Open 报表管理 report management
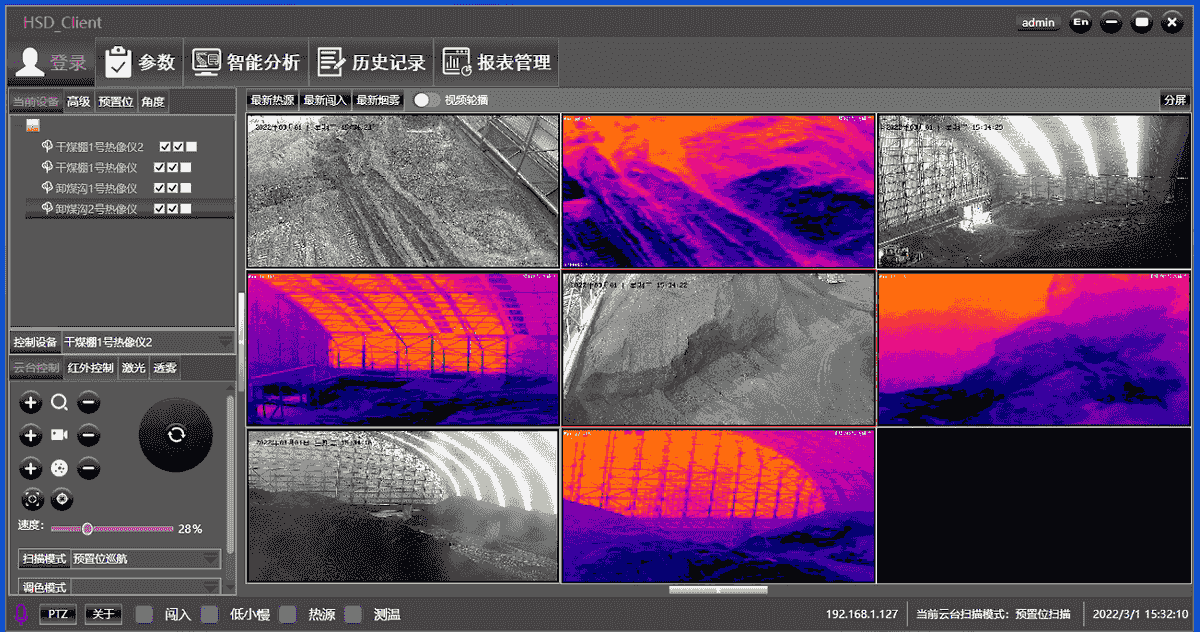The image size is (1200, 632). [x=497, y=62]
